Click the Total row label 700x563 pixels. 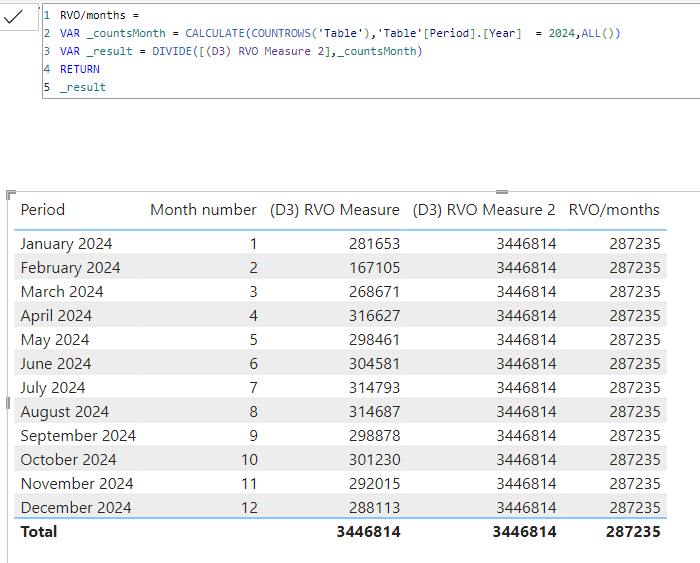click(x=39, y=532)
